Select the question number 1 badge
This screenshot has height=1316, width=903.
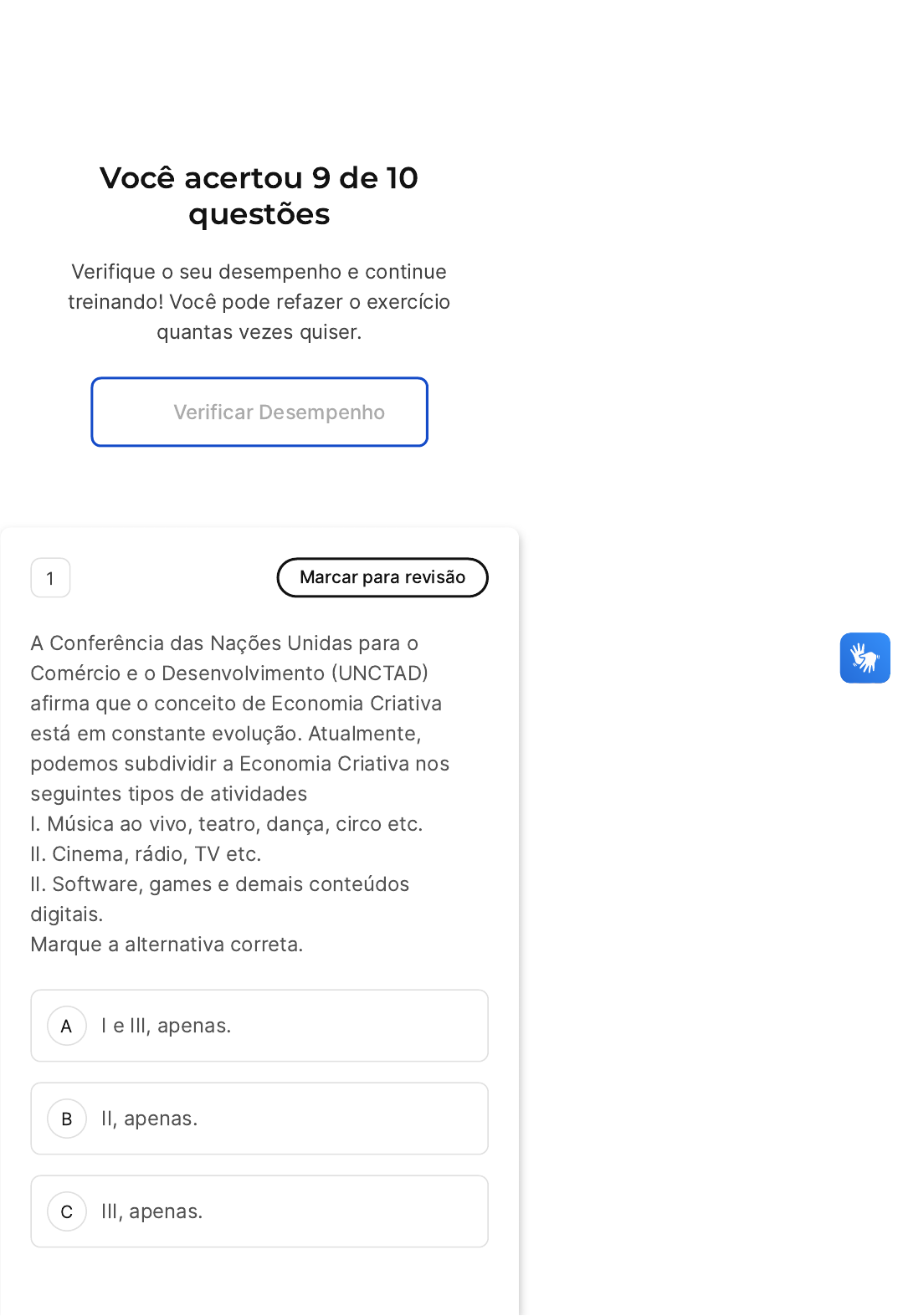coord(50,578)
